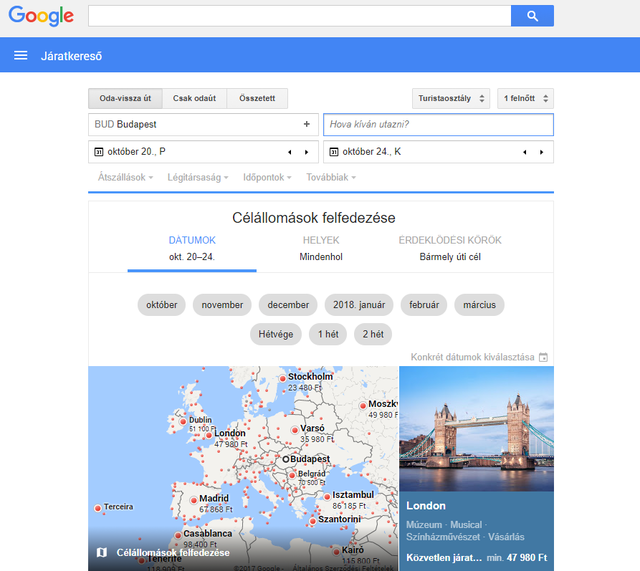Click the blue search magnifier button
640x571 pixels.
[532, 16]
